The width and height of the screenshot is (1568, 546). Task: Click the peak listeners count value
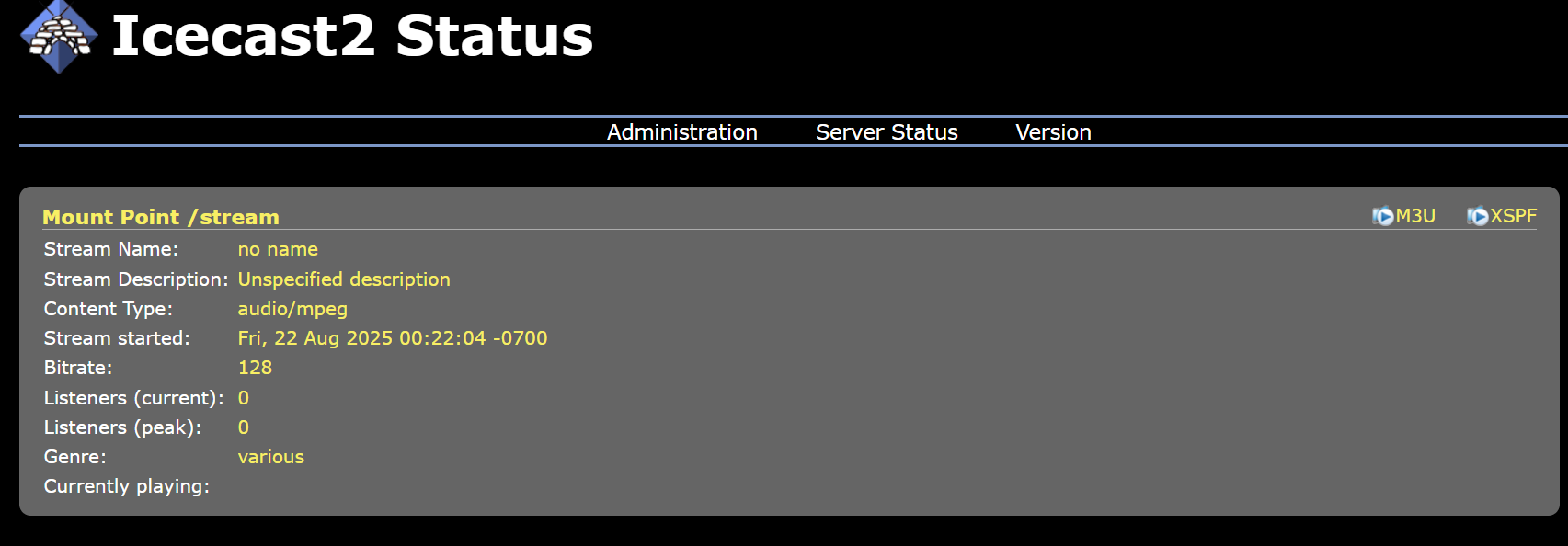[x=244, y=427]
